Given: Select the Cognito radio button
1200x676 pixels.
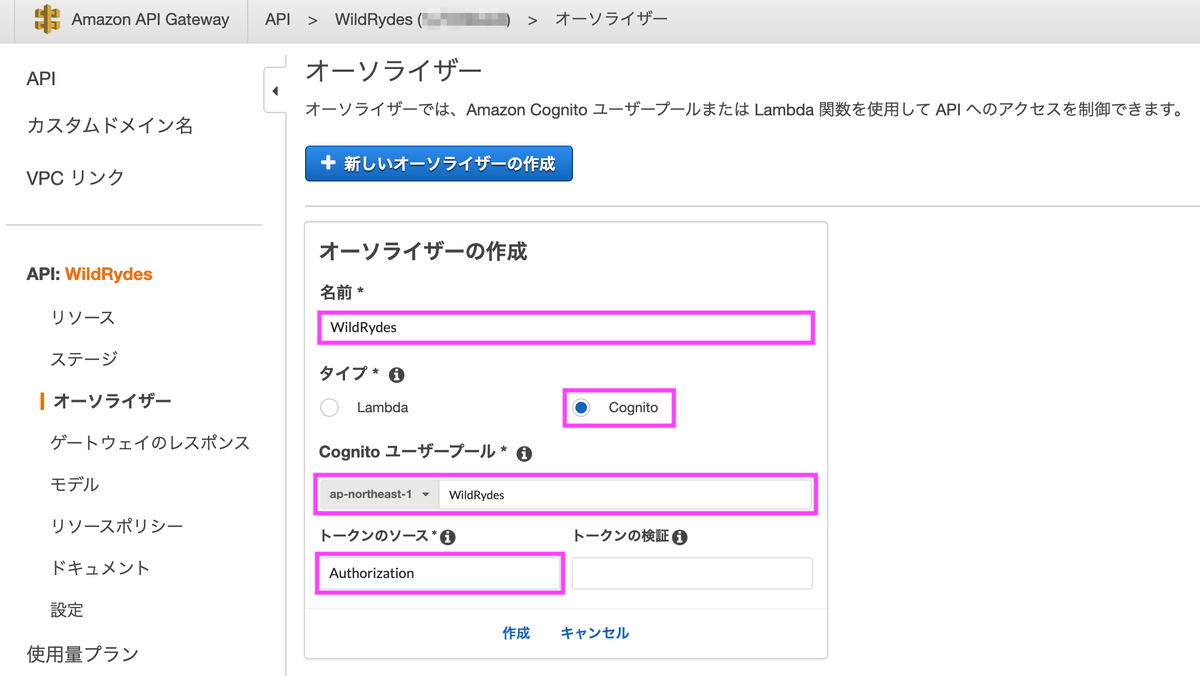Looking at the screenshot, I should pyautogui.click(x=581, y=408).
